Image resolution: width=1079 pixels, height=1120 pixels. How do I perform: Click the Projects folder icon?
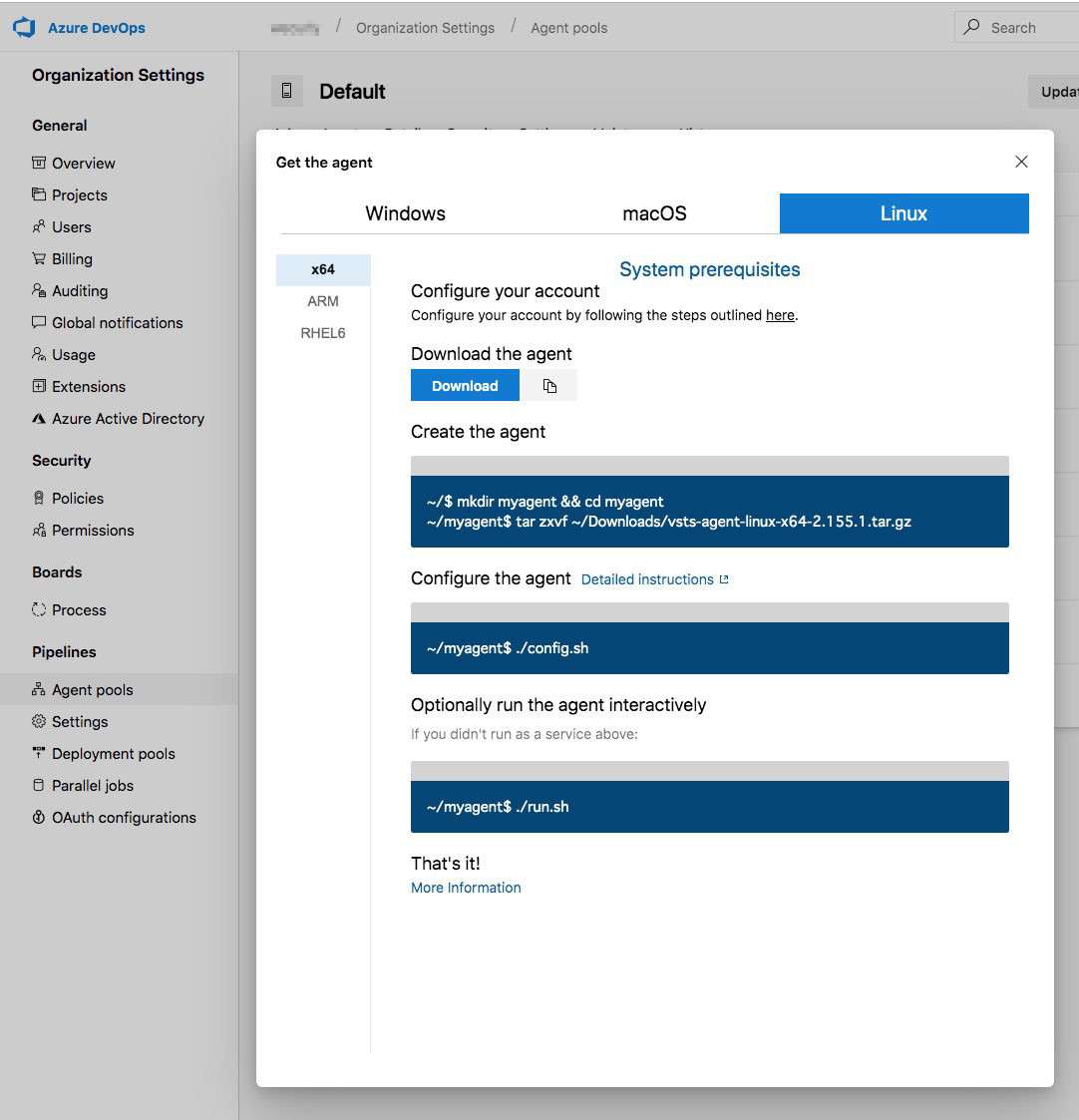[x=39, y=194]
